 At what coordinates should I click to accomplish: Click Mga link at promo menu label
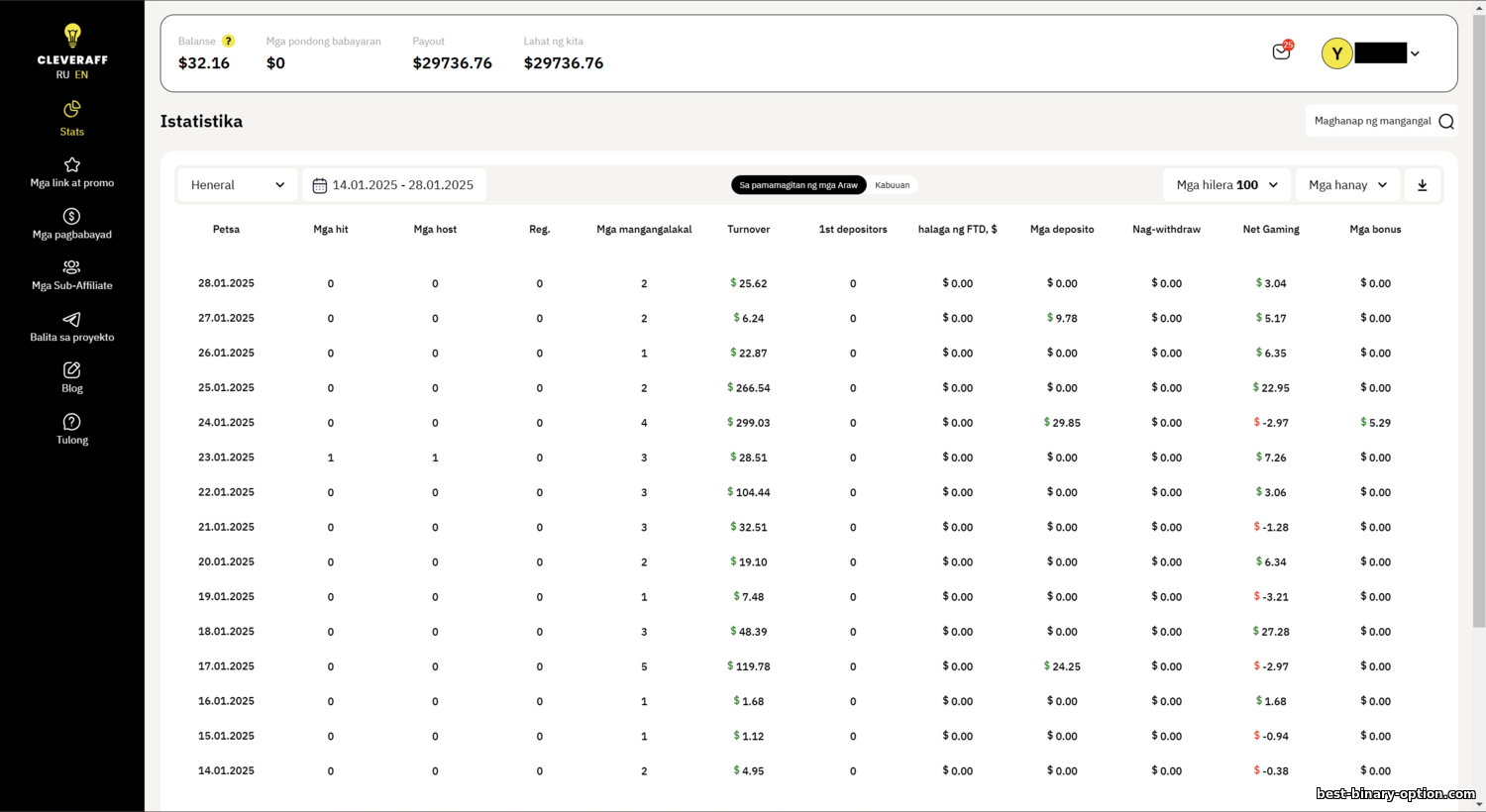(71, 183)
